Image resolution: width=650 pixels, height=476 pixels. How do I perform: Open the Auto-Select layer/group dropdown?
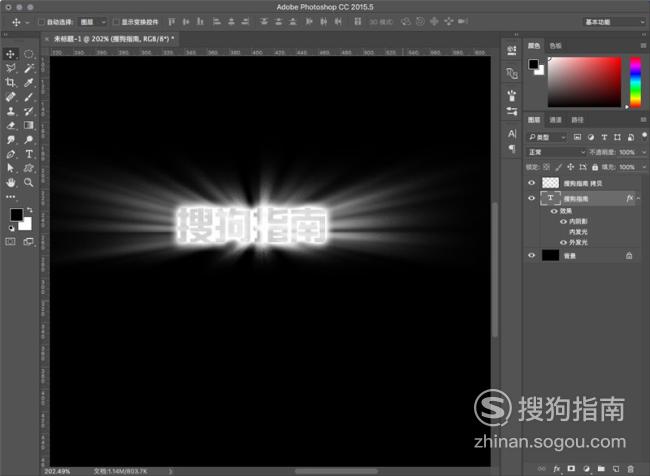(x=93, y=22)
